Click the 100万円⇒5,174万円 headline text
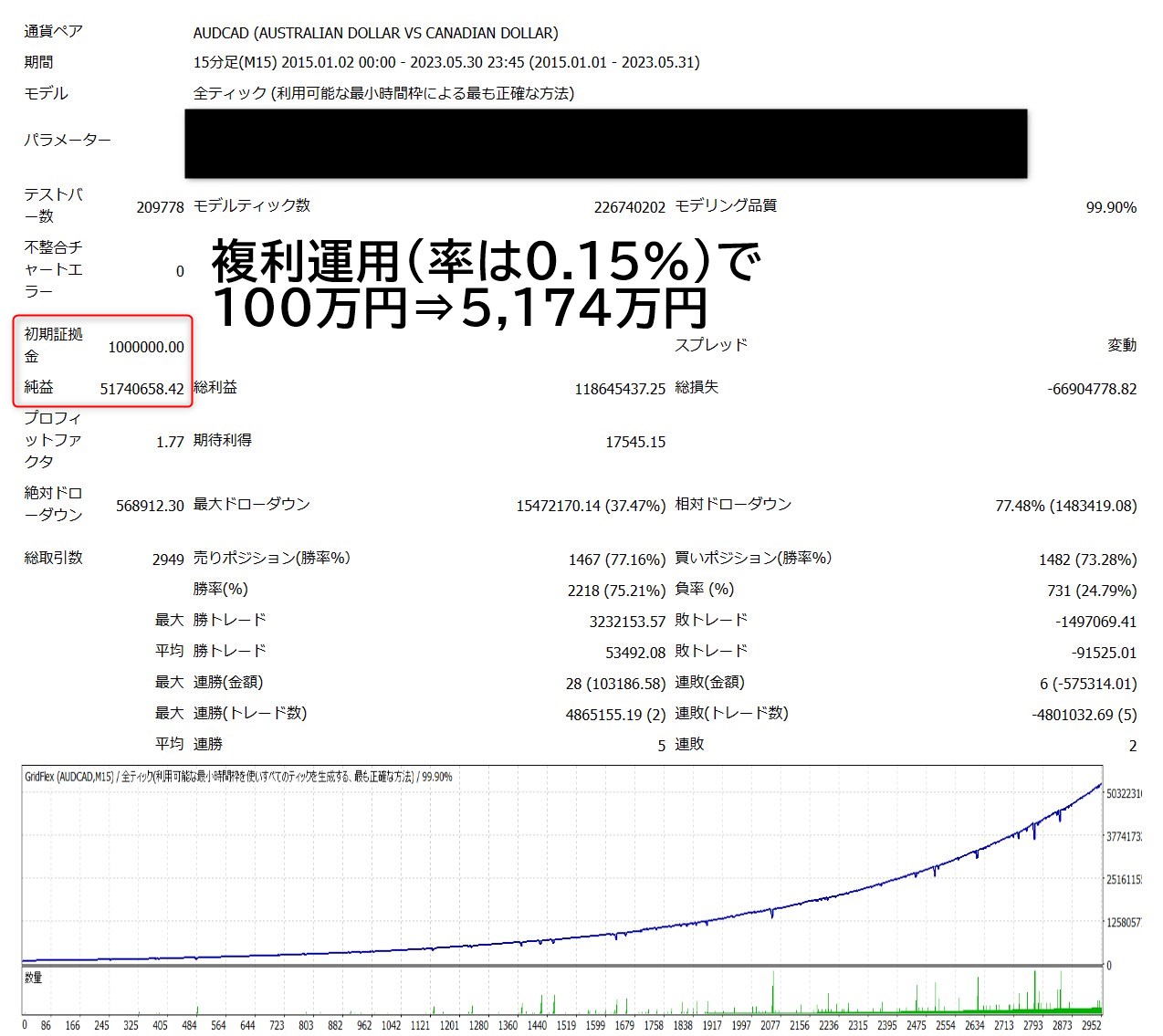 pos(460,309)
